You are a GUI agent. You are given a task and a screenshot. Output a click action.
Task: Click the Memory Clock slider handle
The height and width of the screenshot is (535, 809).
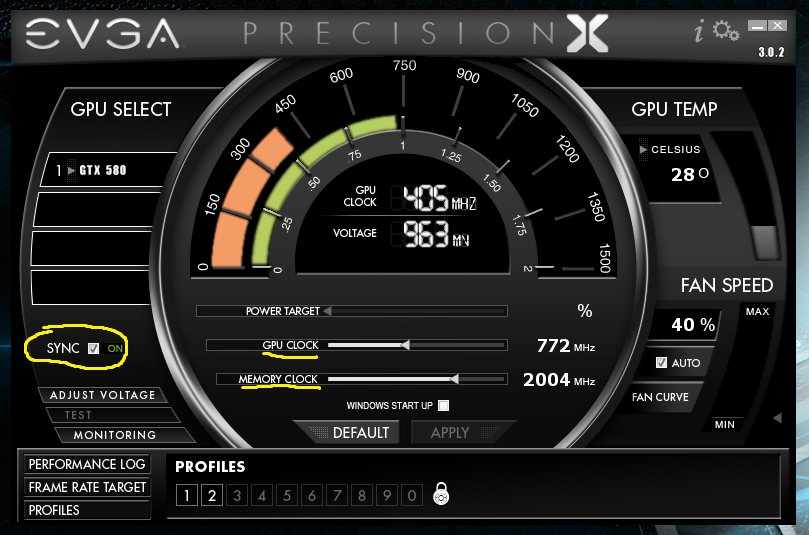pyautogui.click(x=454, y=379)
